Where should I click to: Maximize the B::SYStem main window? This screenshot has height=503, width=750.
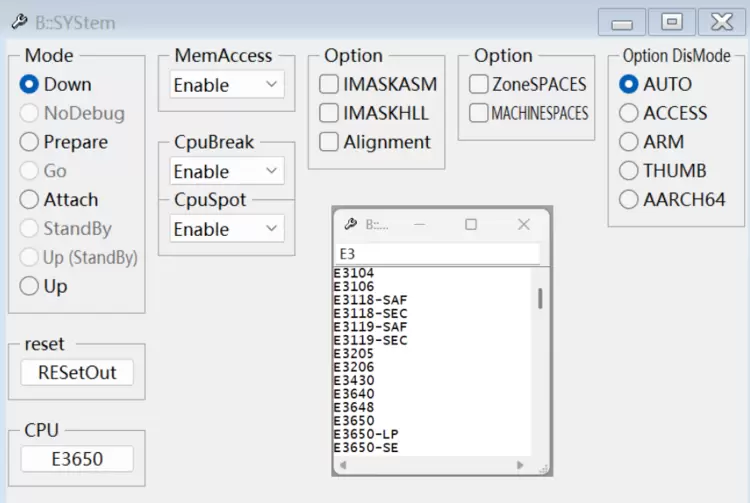click(671, 22)
